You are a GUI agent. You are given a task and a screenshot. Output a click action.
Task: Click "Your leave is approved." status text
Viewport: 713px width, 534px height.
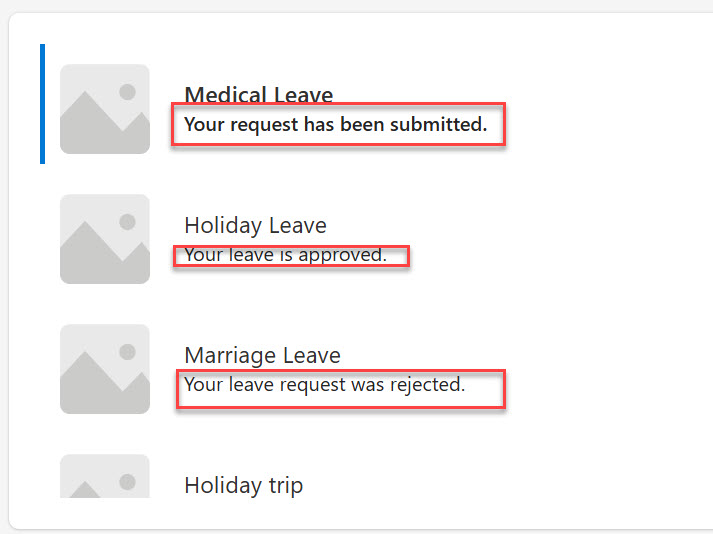[285, 255]
